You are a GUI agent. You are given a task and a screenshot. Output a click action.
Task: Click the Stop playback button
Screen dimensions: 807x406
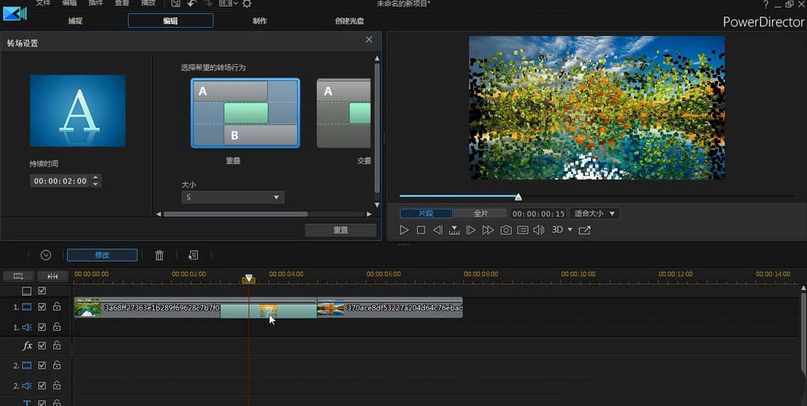click(x=421, y=230)
